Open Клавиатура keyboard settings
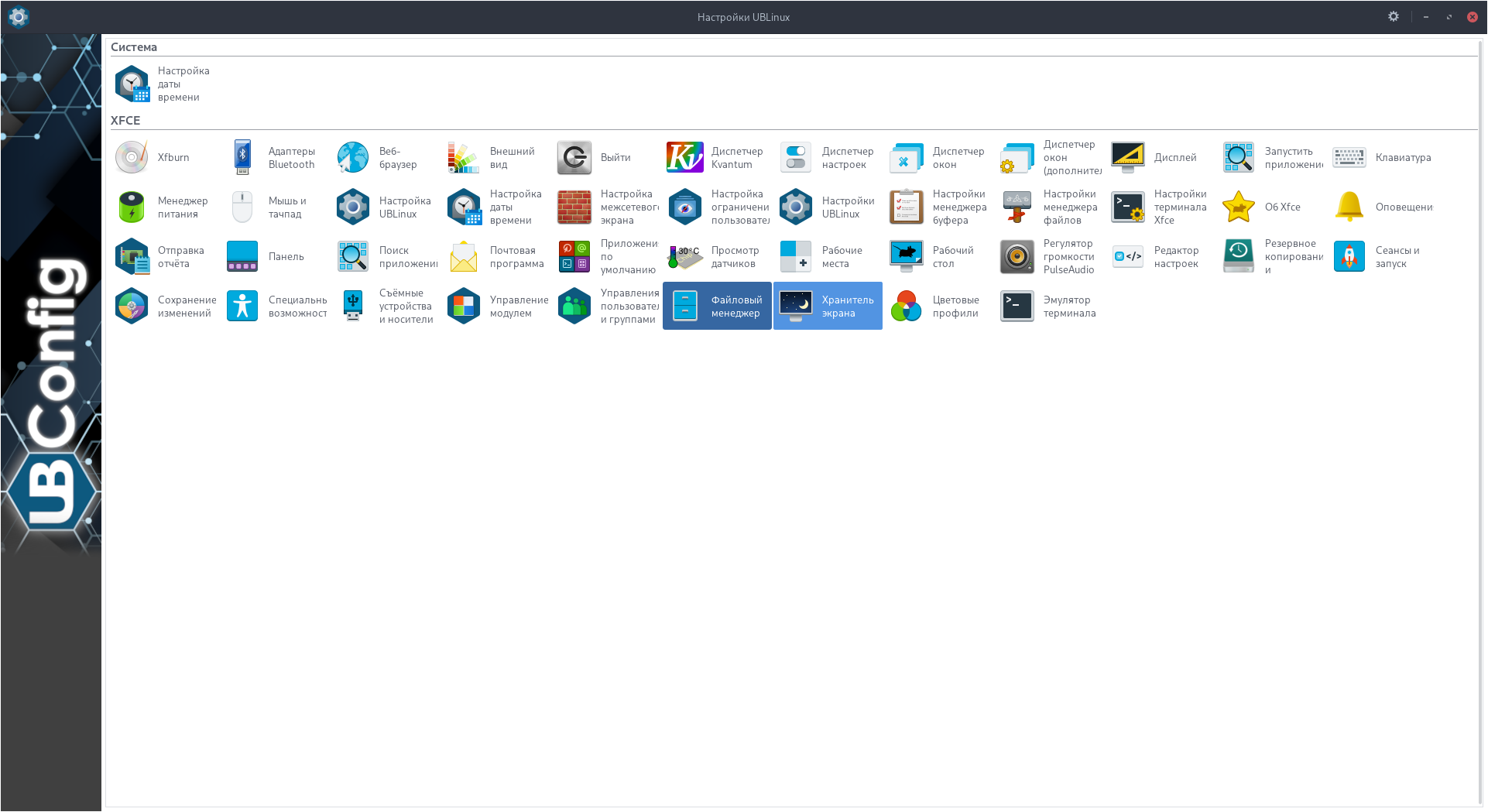The height and width of the screenshot is (812, 1488). coord(1382,158)
